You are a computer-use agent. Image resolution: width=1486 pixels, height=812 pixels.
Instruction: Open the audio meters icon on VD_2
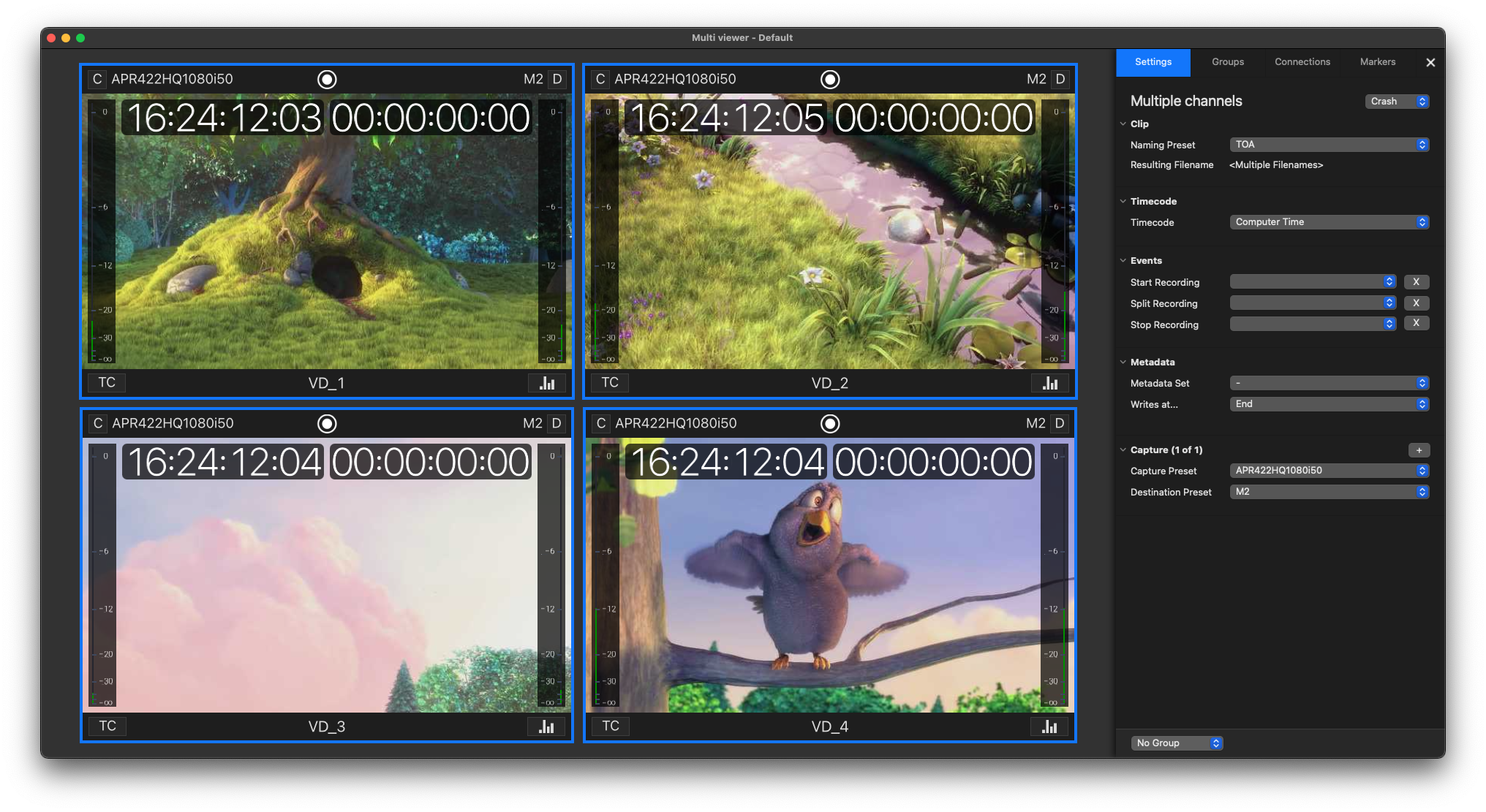click(1050, 383)
